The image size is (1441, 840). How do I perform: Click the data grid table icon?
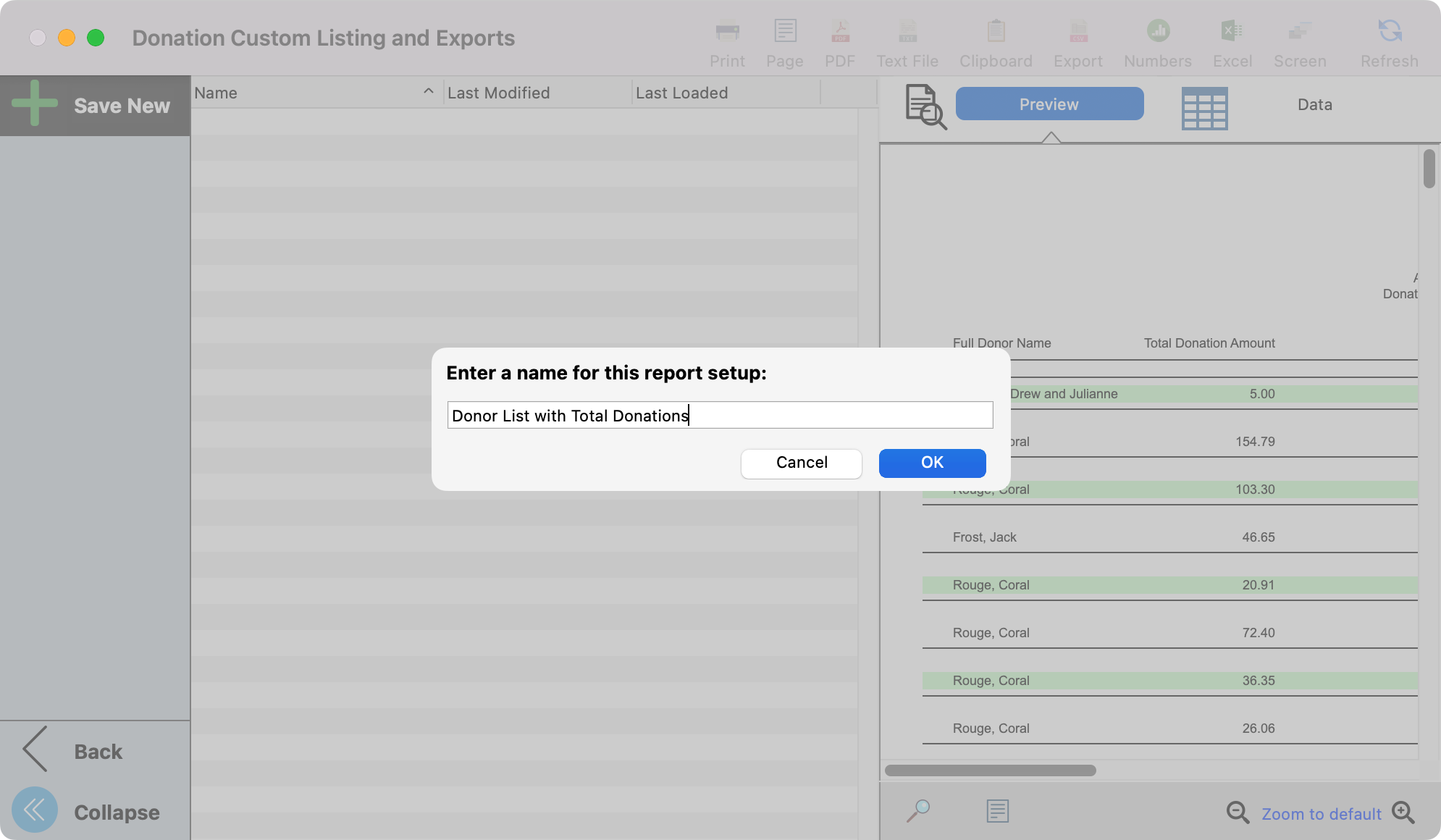coord(1204,109)
